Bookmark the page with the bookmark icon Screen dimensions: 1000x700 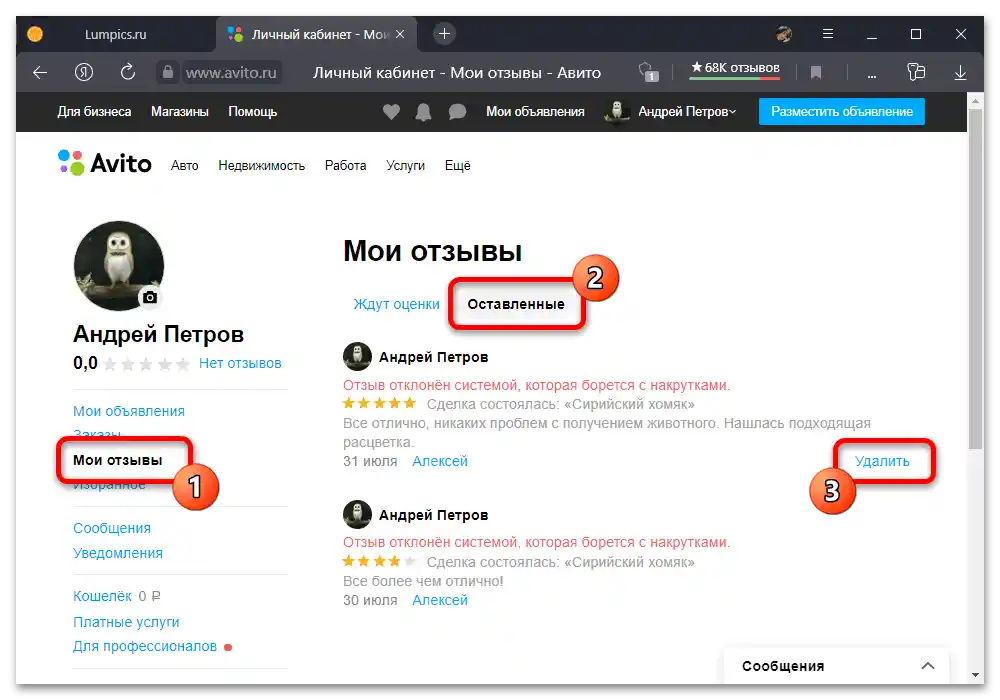tap(816, 73)
